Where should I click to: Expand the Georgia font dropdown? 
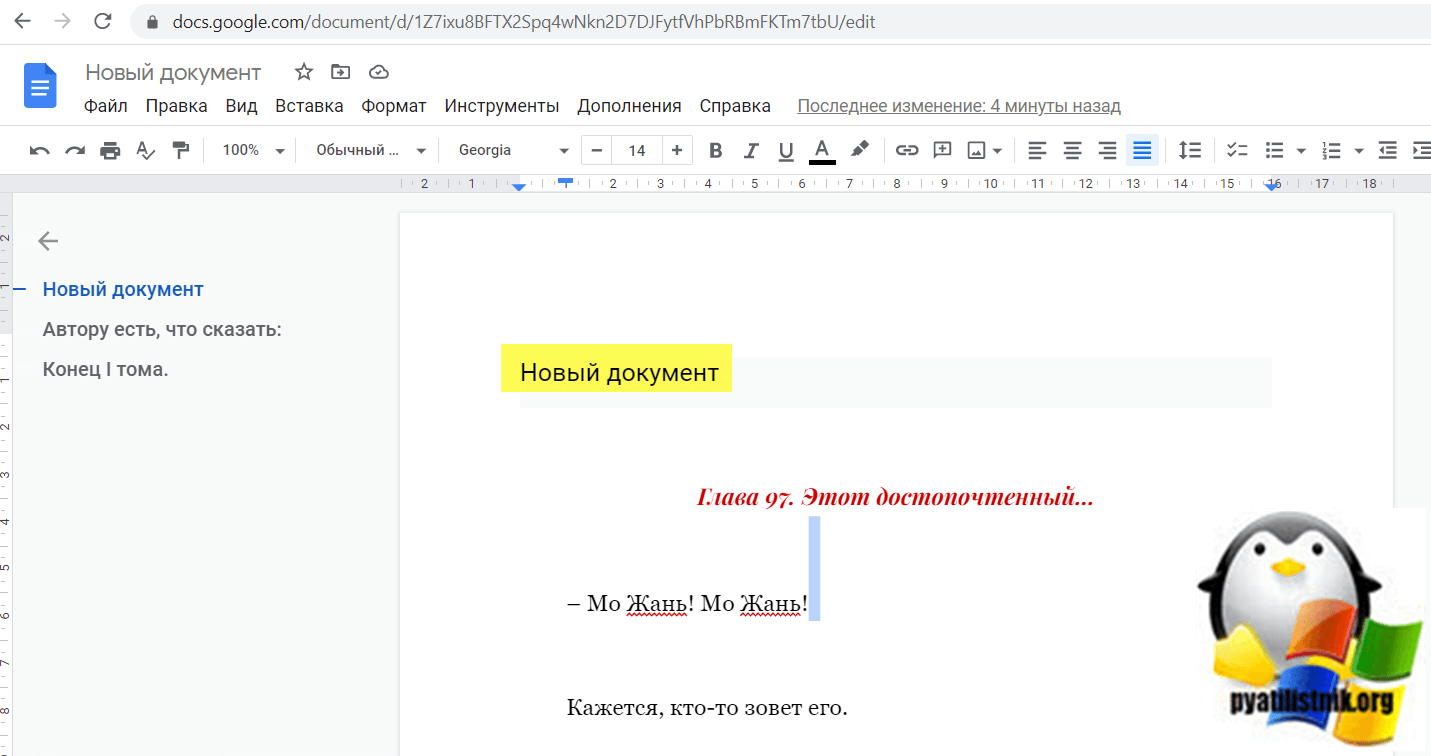pyautogui.click(x=513, y=151)
